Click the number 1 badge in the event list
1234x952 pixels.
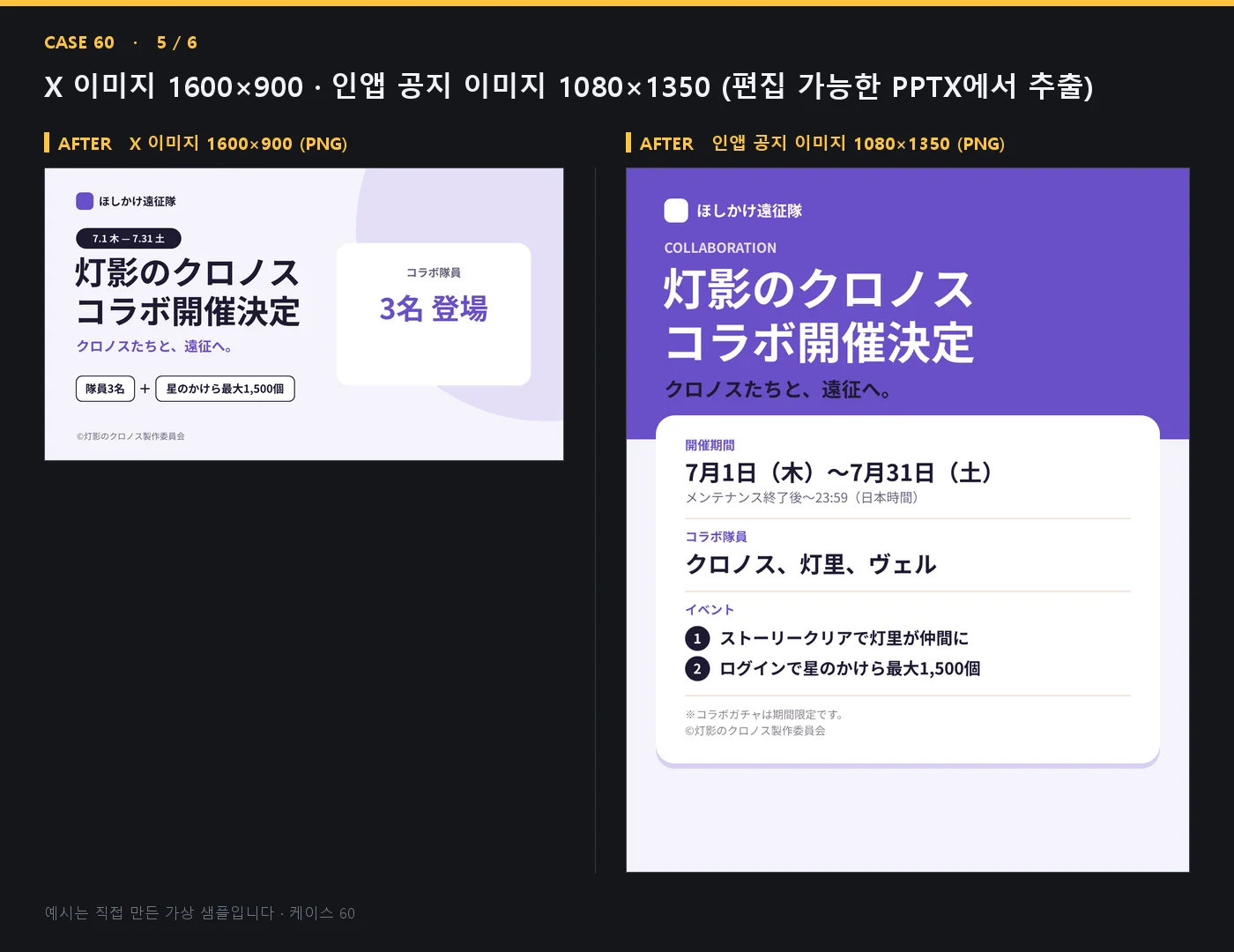(x=697, y=638)
